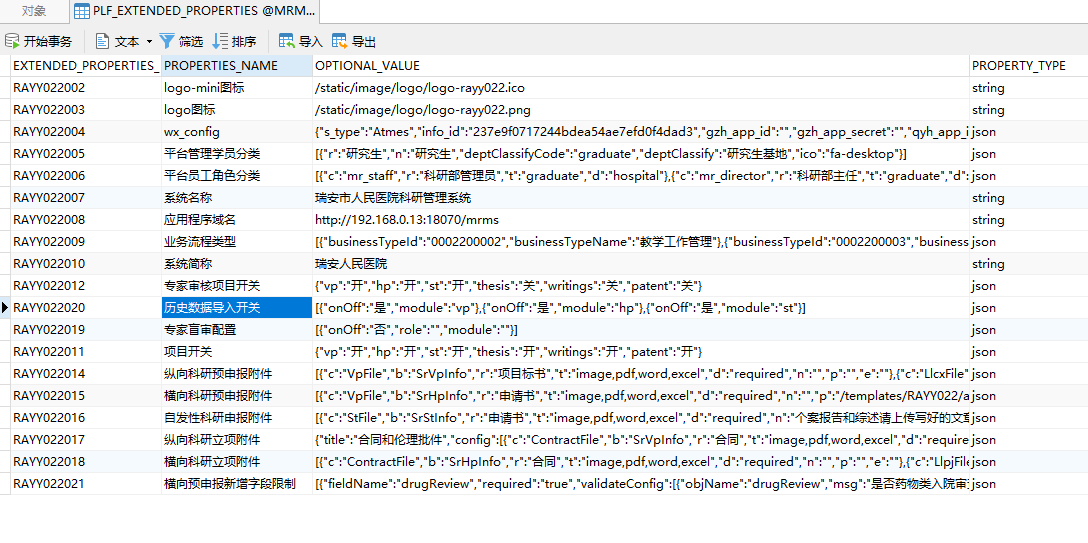Click the 瑞安人民医院 value cell

pos(640,264)
